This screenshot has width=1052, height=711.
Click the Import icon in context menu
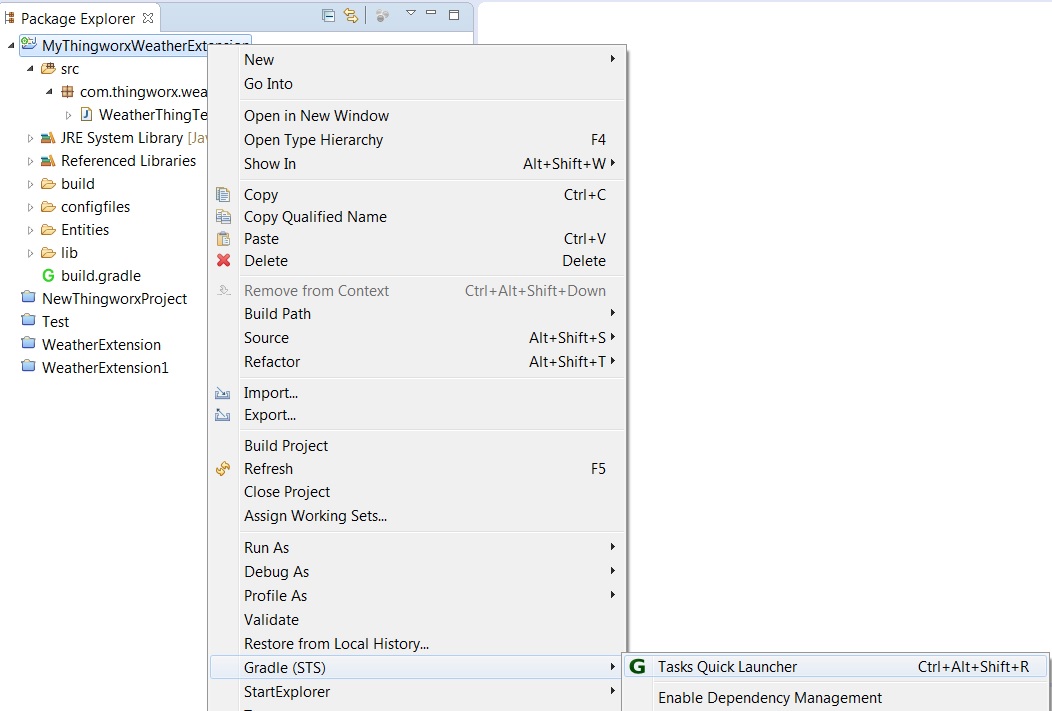pyautogui.click(x=224, y=392)
